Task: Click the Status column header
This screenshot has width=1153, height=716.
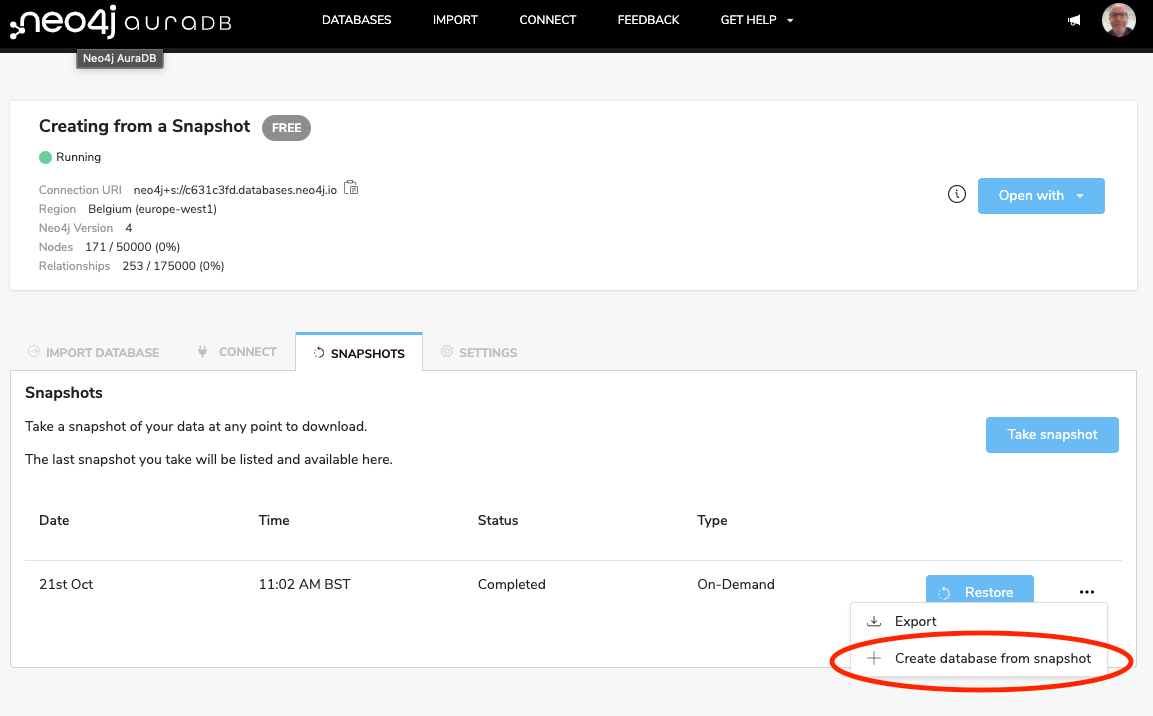Action: [498, 520]
